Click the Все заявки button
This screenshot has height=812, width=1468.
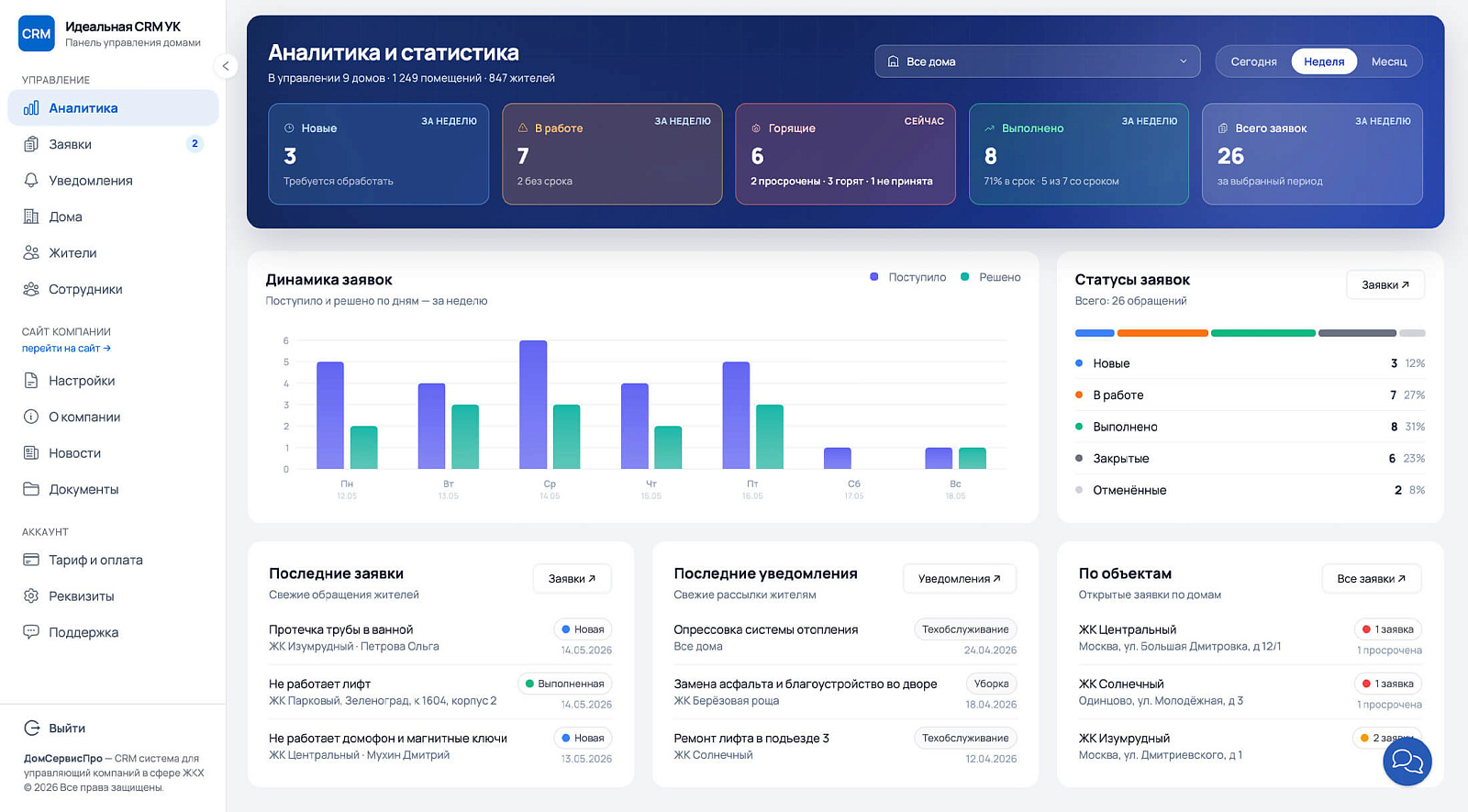(1372, 578)
